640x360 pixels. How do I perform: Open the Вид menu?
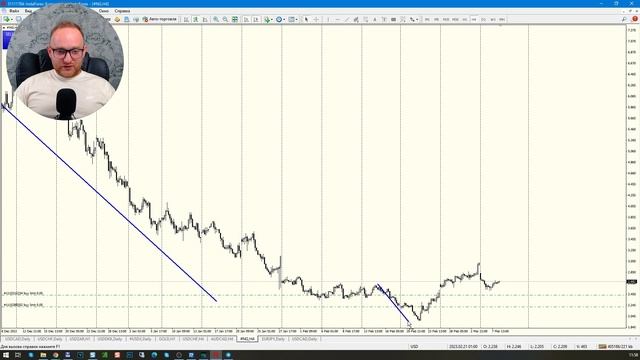pos(28,11)
